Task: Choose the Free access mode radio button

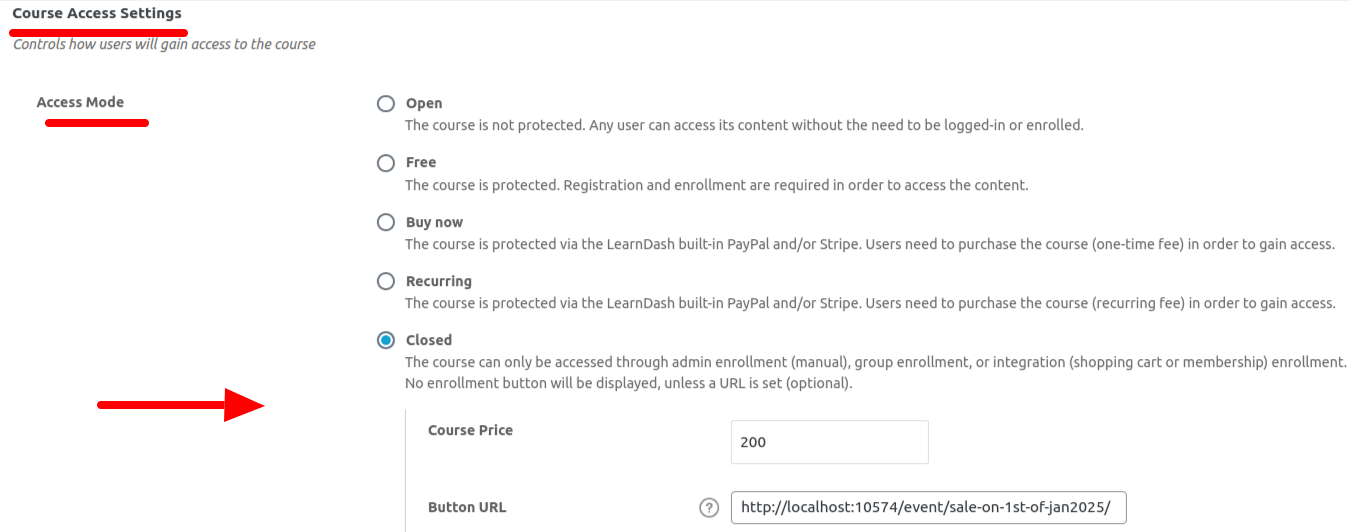Action: (386, 162)
